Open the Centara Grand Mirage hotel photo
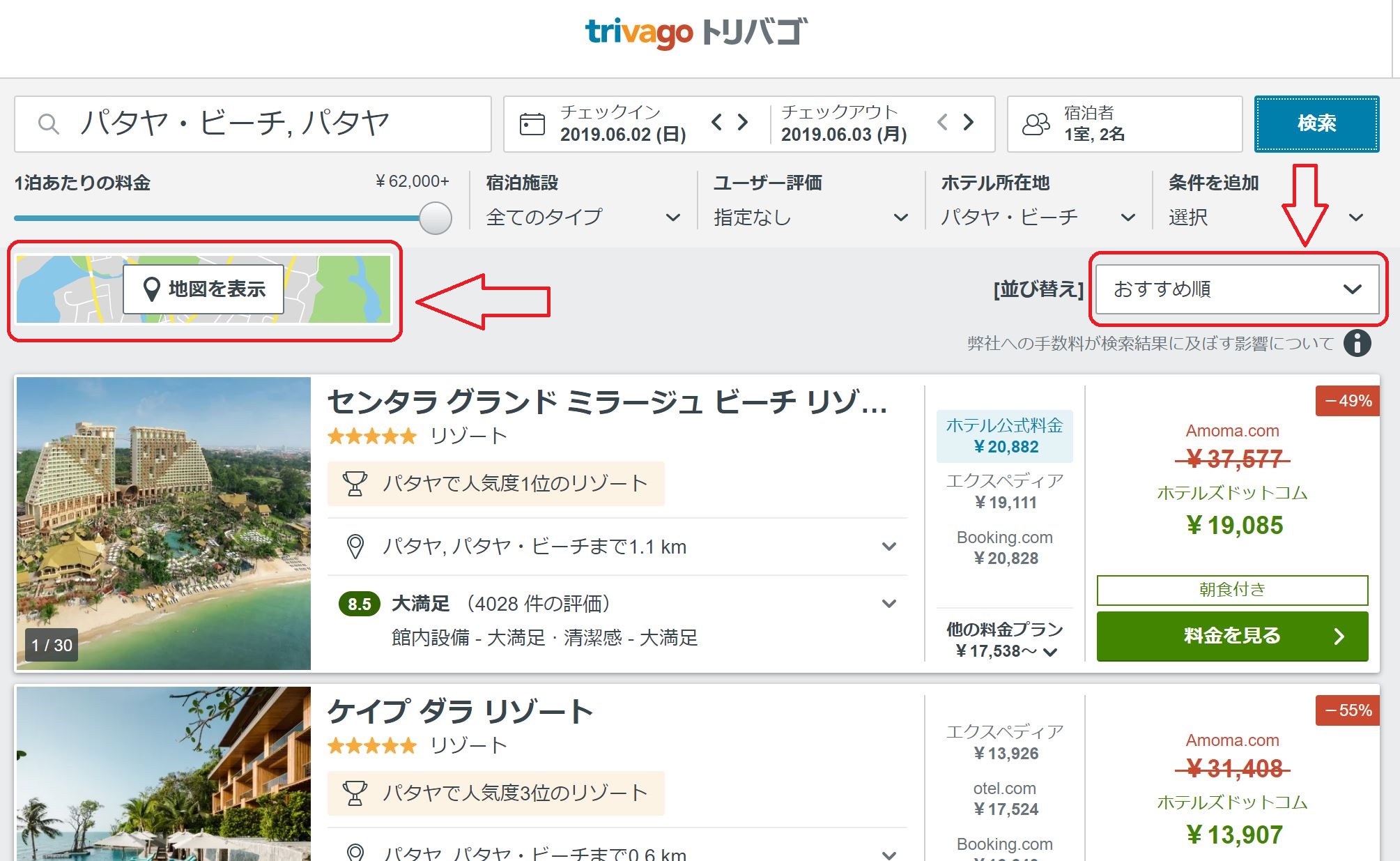 (163, 523)
